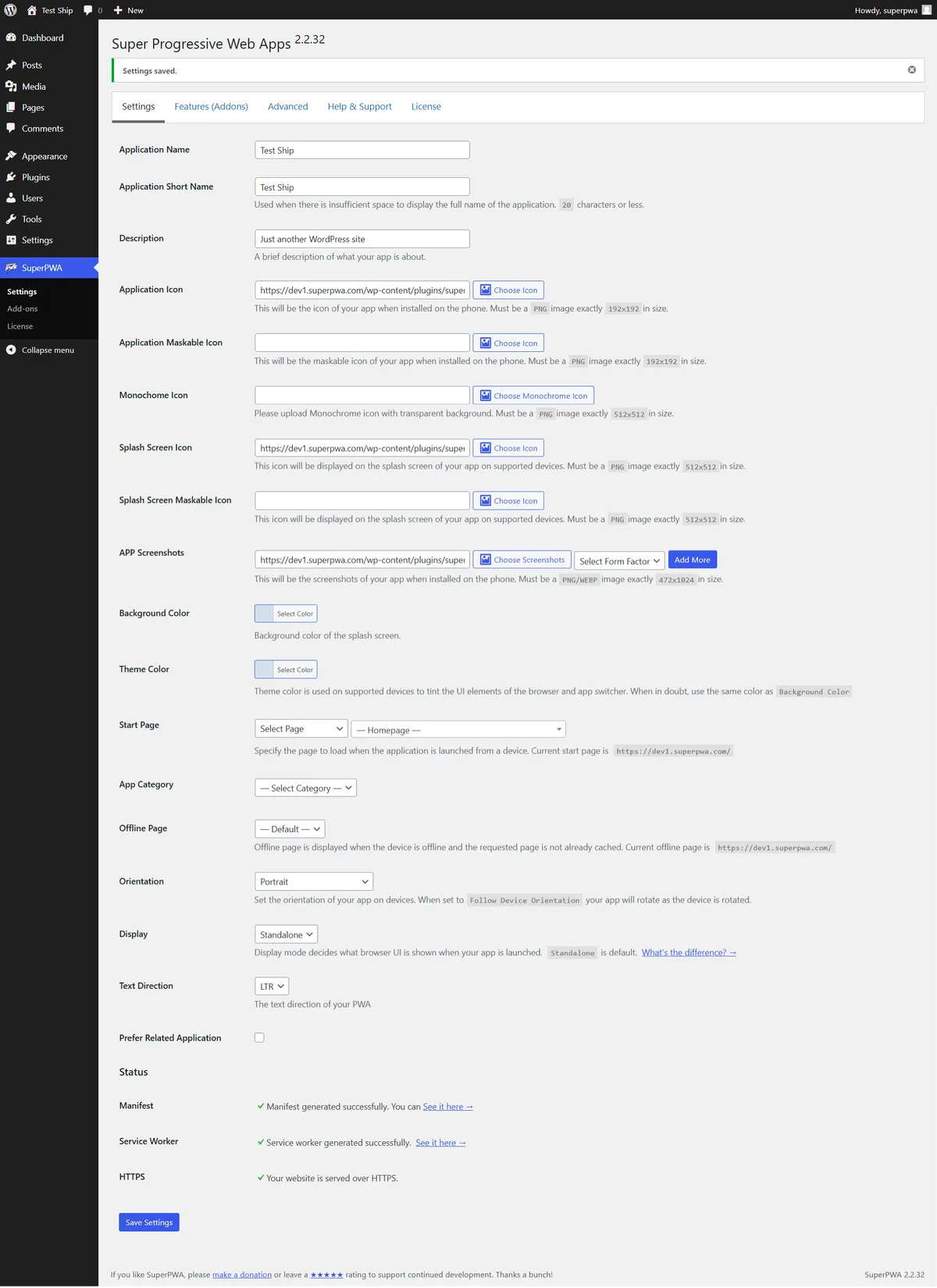Choose Icon for Splash Screen Maskable Icon
The image size is (937, 1288).
coord(508,500)
